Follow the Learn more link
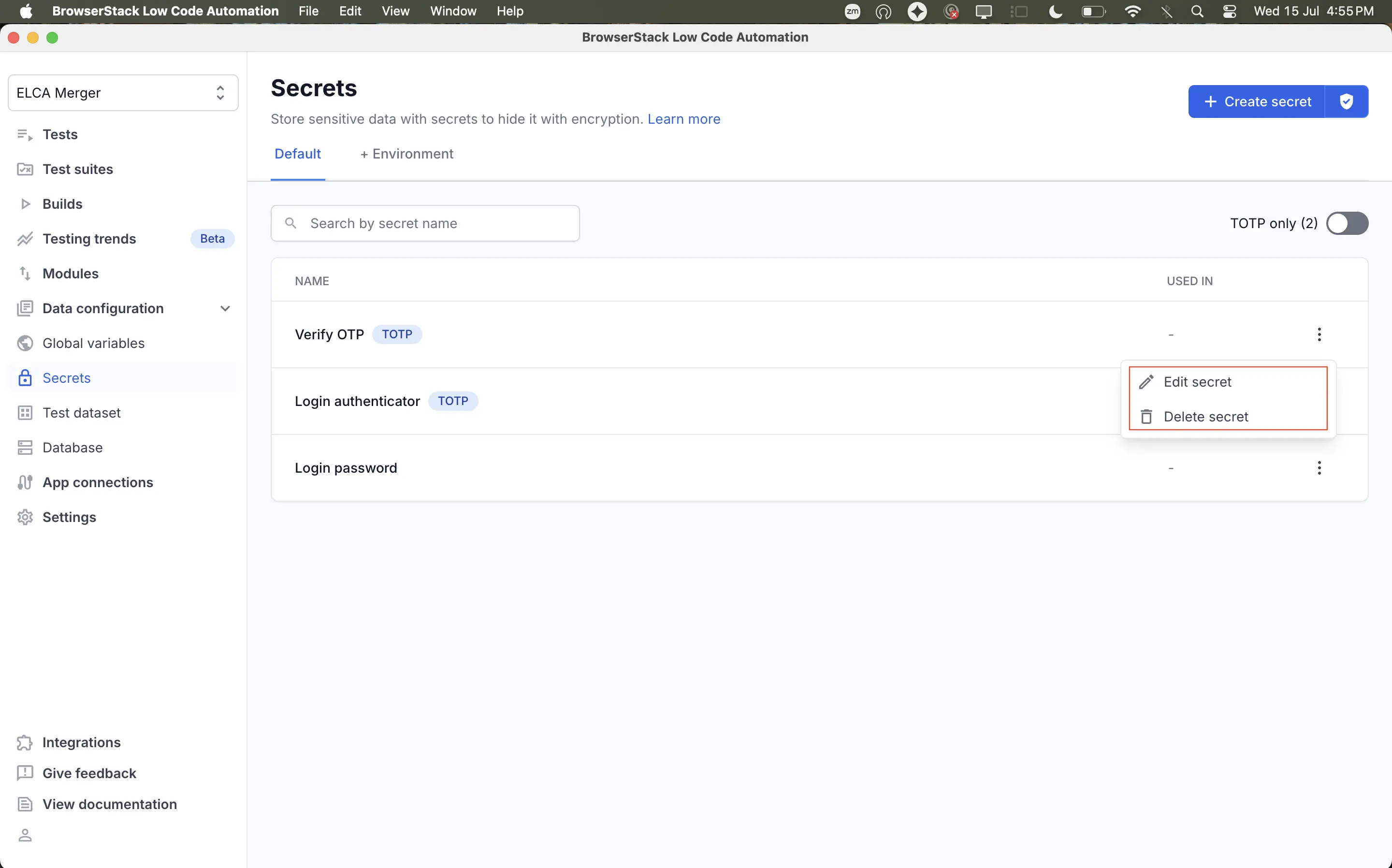The width and height of the screenshot is (1392, 868). tap(683, 119)
